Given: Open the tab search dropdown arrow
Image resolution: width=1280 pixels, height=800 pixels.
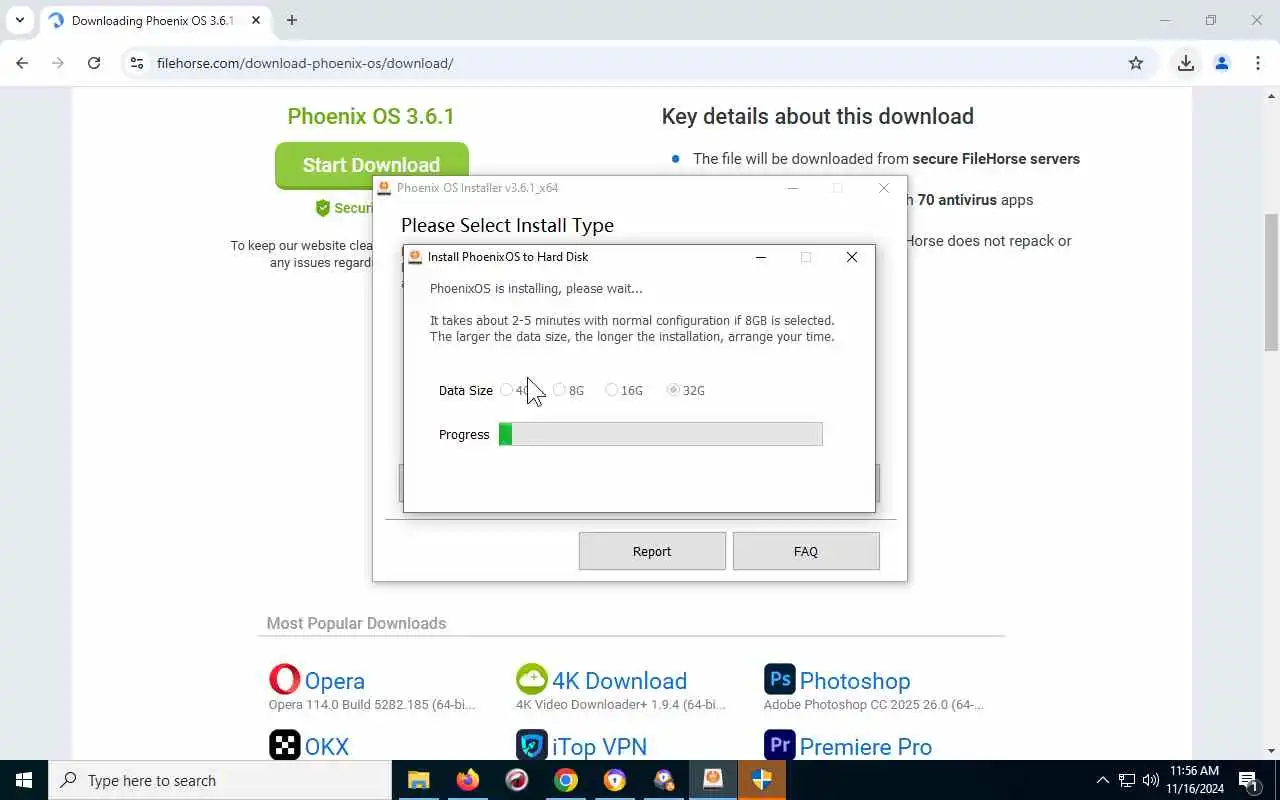Looking at the screenshot, I should click(20, 20).
